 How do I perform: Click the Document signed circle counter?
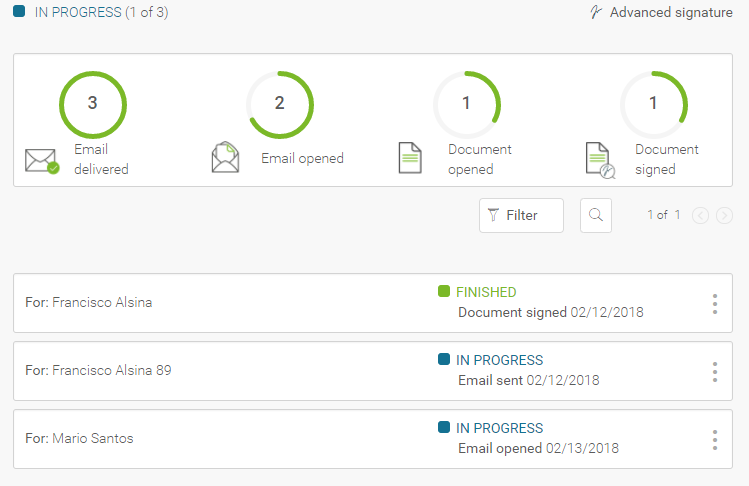(654, 105)
